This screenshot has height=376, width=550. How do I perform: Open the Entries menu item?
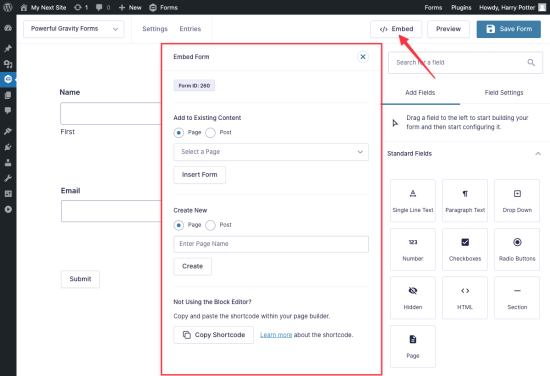pos(190,29)
